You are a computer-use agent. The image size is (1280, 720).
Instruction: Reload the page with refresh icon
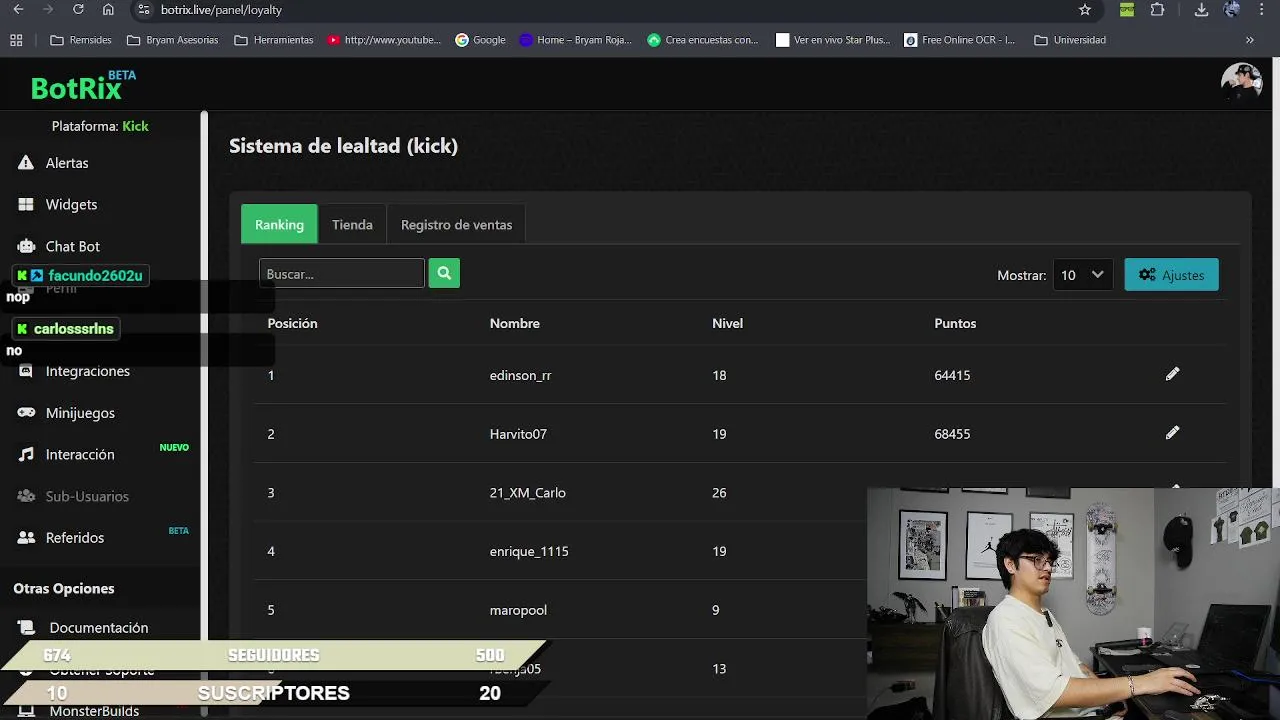[x=78, y=10]
